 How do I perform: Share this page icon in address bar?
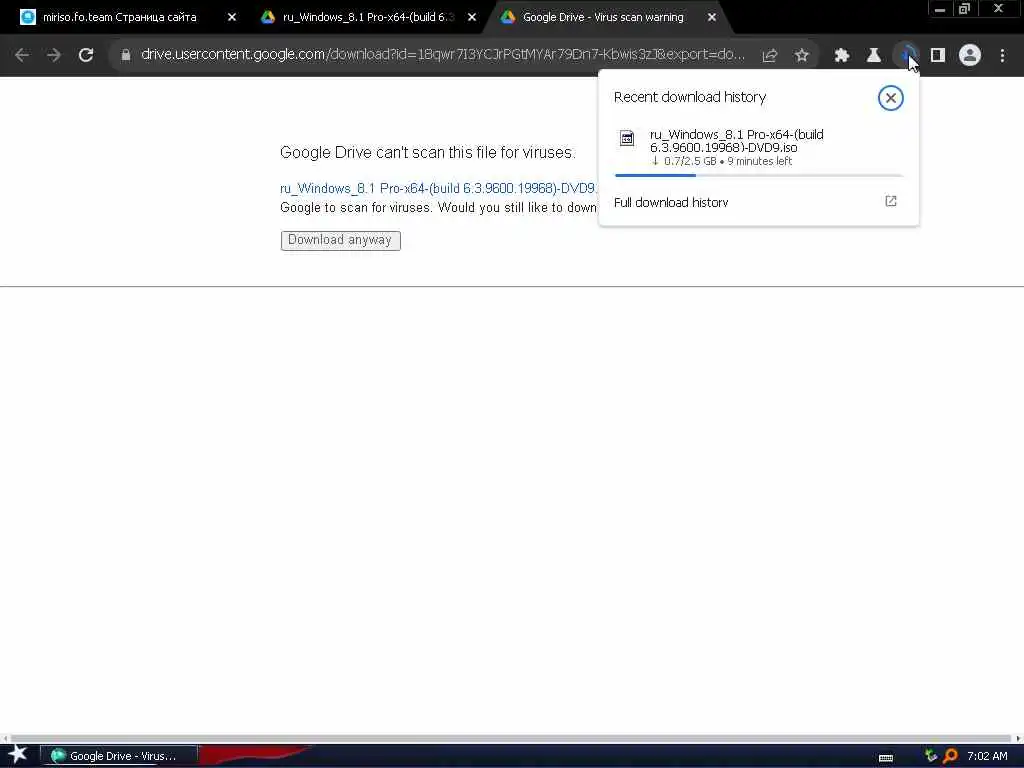(x=769, y=56)
